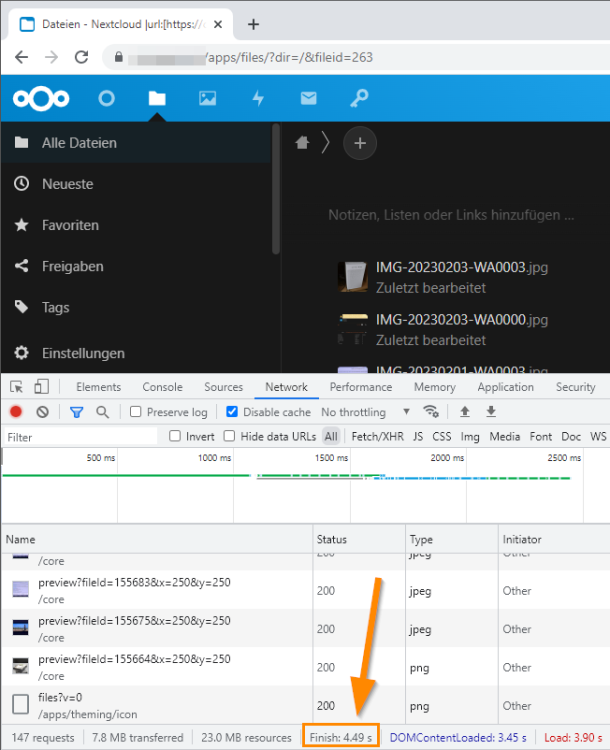The width and height of the screenshot is (610, 750).
Task: Enable the Preserve log checkbox
Action: (136, 412)
